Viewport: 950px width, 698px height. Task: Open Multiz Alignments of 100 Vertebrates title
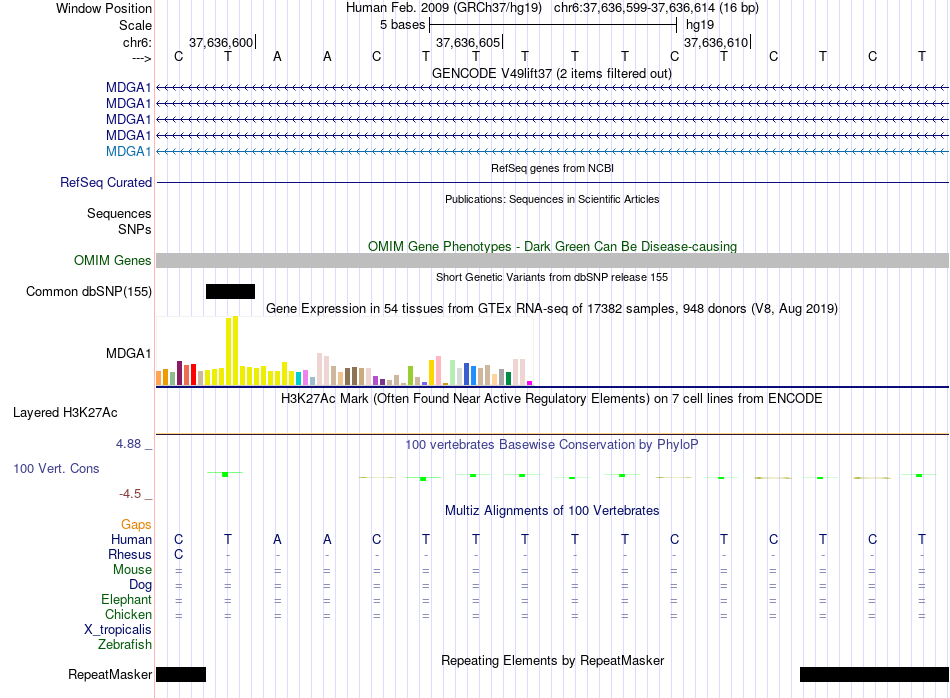point(552,511)
